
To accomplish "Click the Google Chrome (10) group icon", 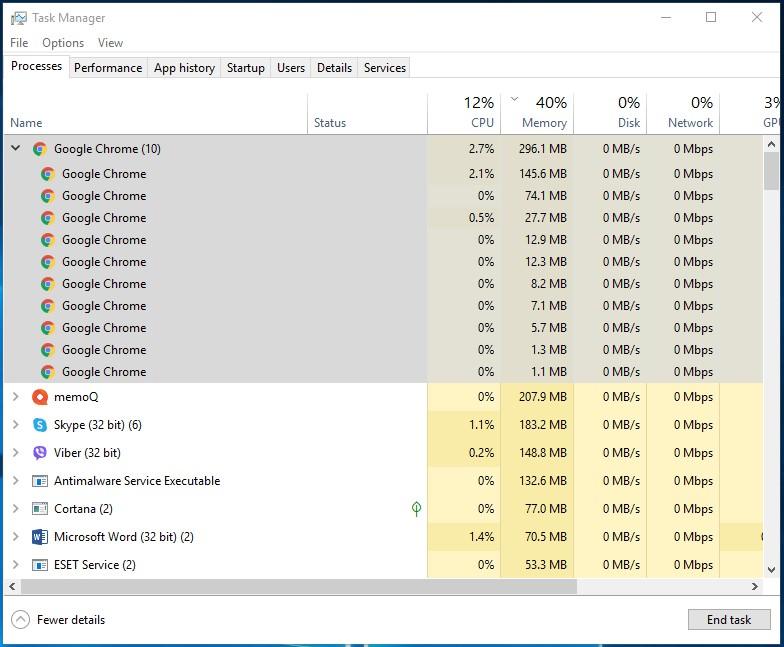I will point(40,149).
